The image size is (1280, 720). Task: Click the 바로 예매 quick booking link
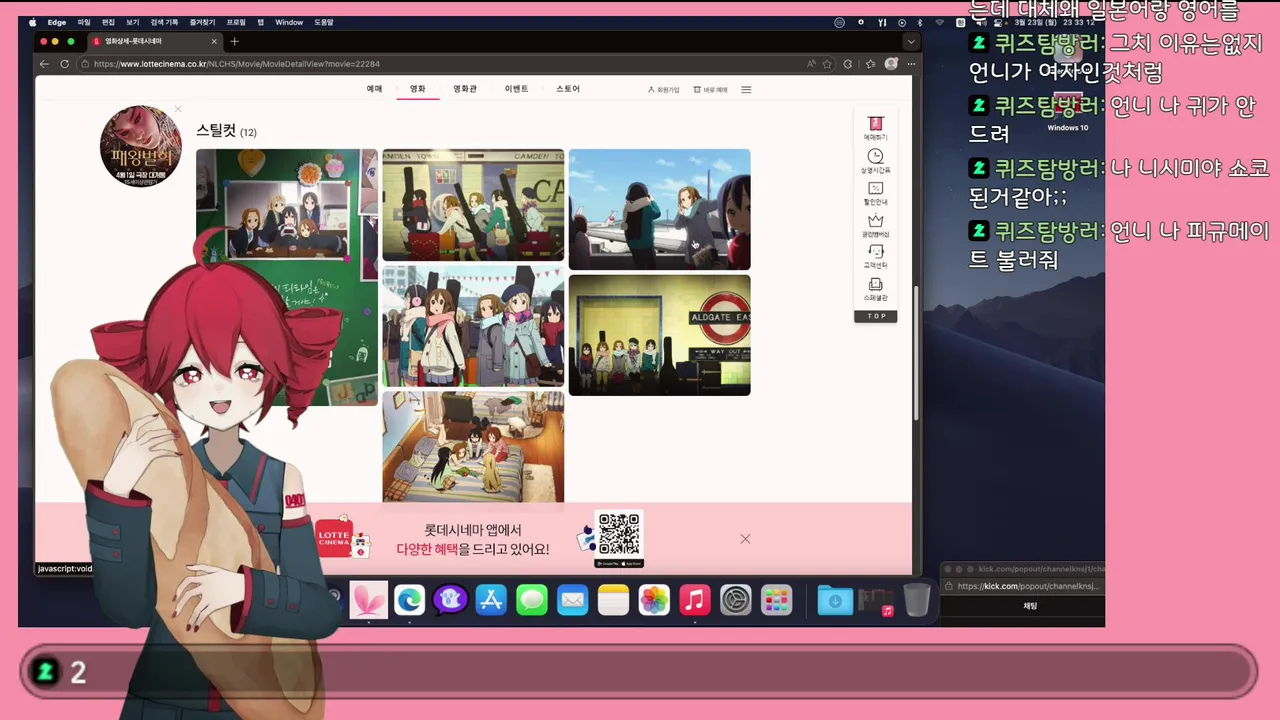(x=711, y=90)
